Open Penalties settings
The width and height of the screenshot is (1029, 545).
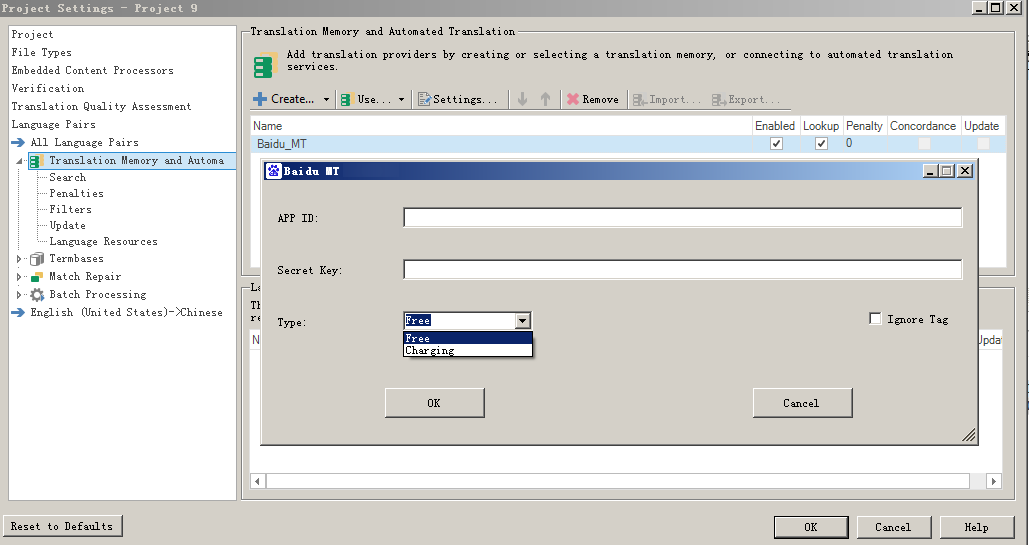(76, 193)
